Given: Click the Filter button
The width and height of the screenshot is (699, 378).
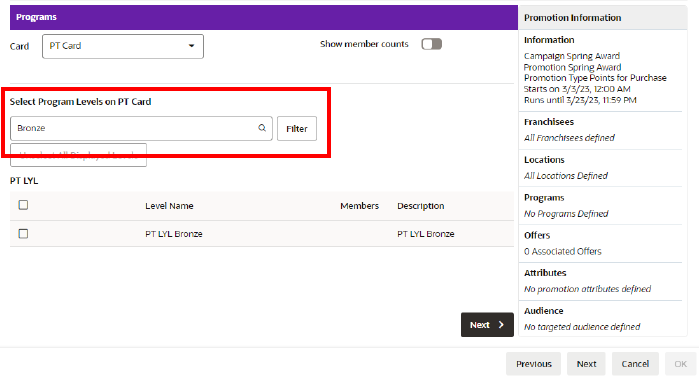Looking at the screenshot, I should pos(297,129).
